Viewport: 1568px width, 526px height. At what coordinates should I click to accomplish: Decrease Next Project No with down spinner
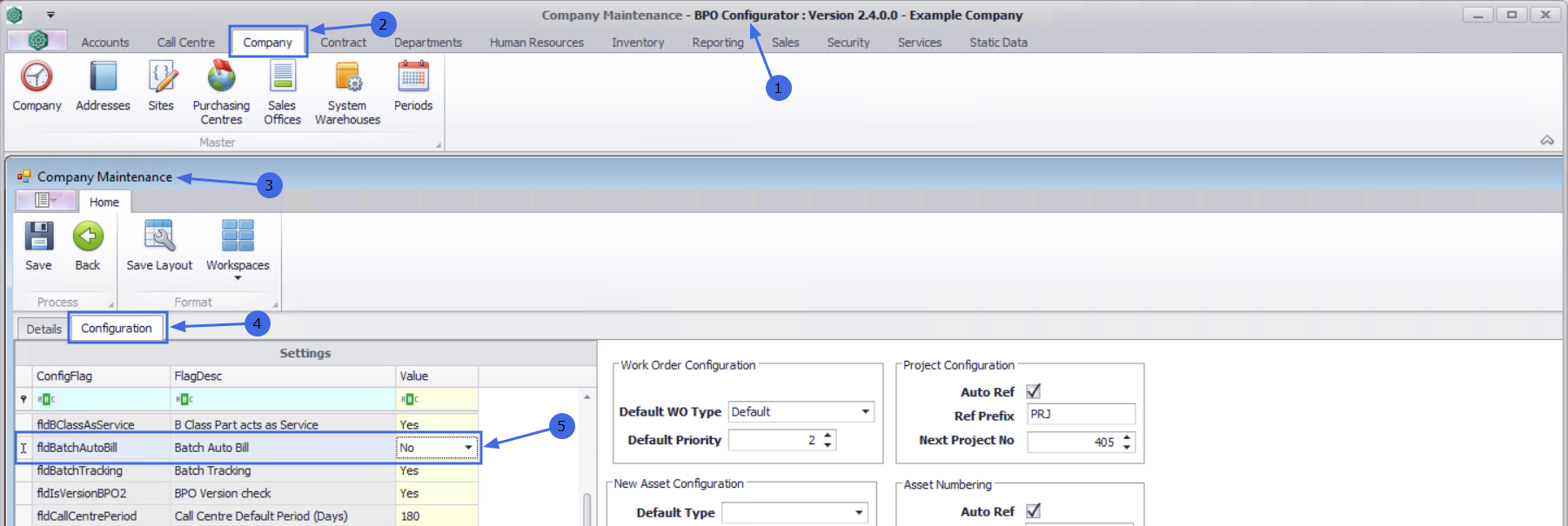[x=1127, y=447]
